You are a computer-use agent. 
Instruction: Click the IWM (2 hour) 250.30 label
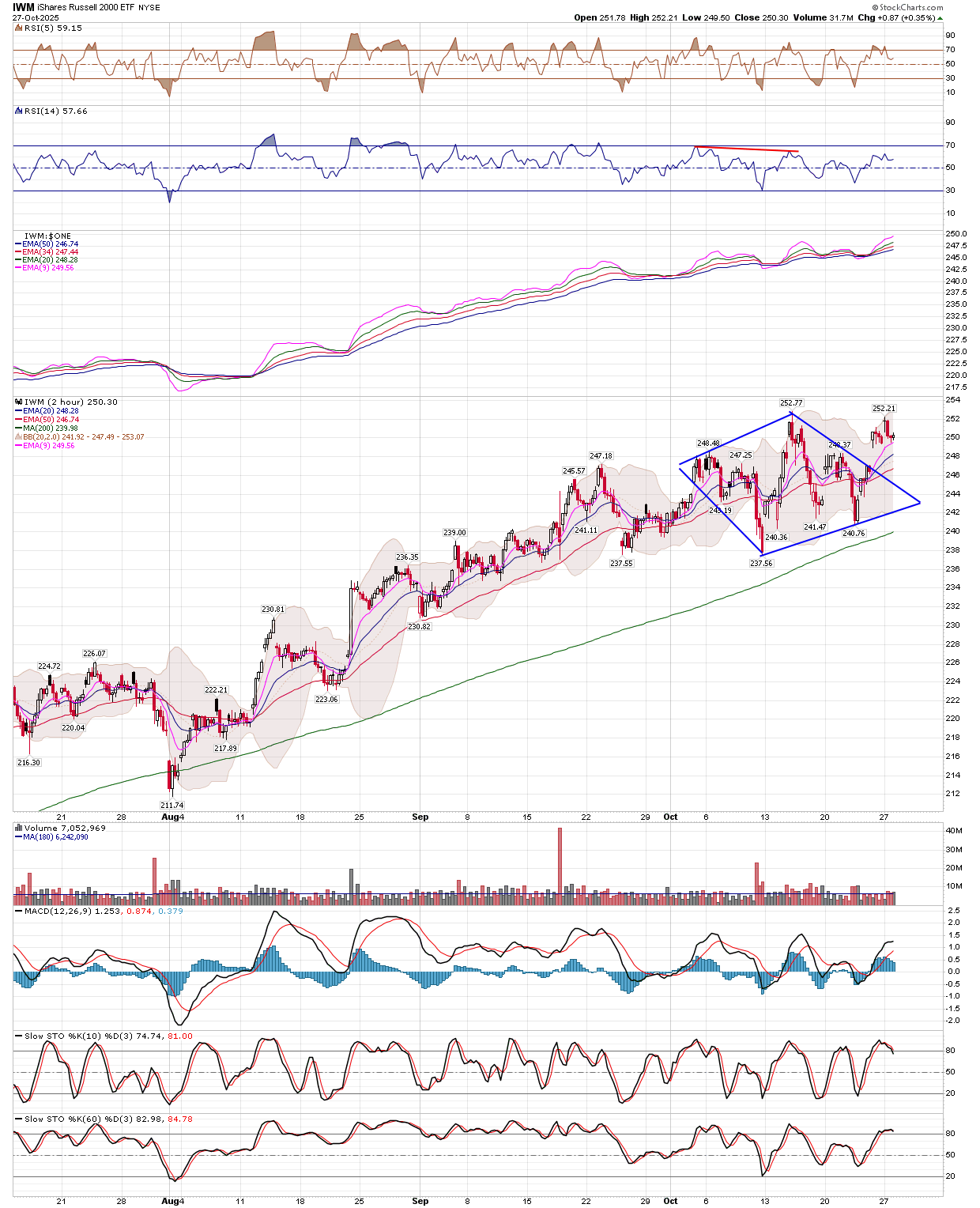(70, 402)
